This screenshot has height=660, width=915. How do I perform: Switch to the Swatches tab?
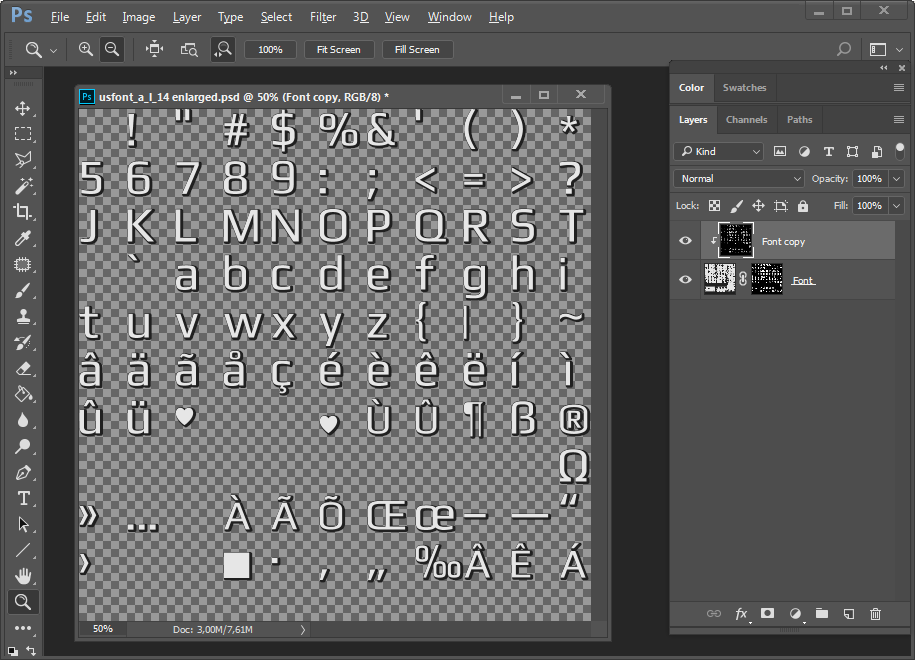(x=745, y=88)
